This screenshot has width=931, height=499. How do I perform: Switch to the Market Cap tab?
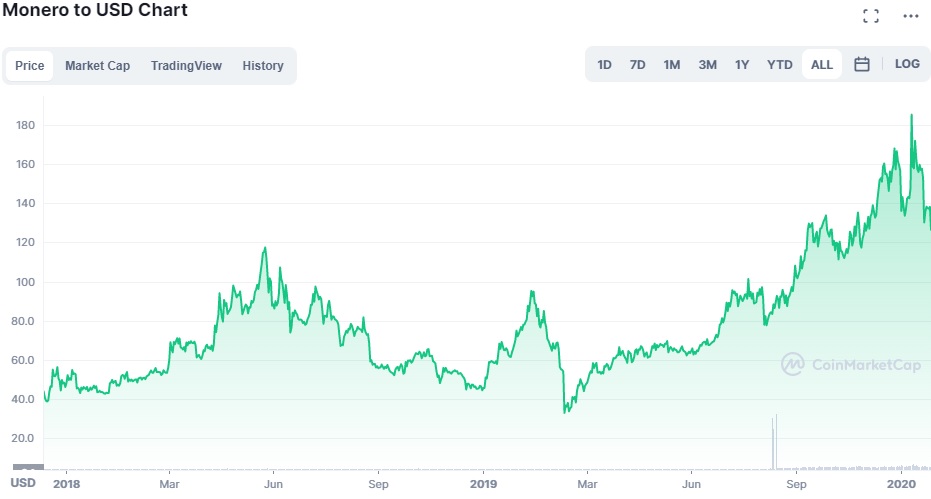[x=97, y=65]
